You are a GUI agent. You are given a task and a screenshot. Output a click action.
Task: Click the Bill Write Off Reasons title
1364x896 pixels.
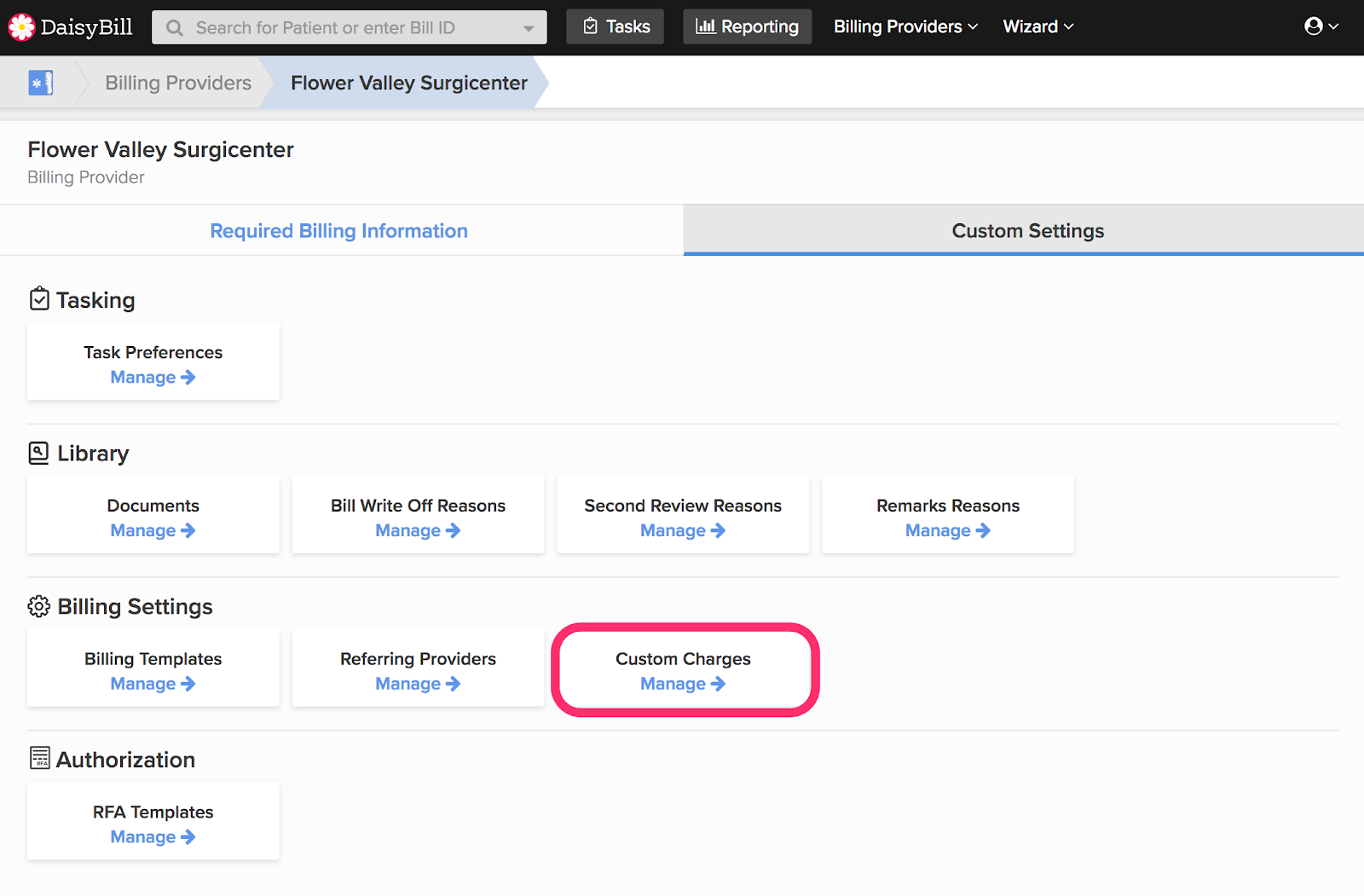click(x=419, y=506)
